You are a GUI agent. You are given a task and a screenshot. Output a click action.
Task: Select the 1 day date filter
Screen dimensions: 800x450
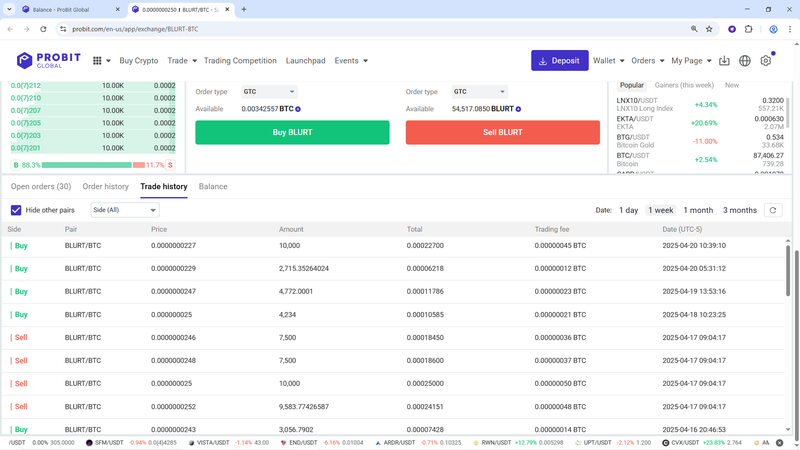[x=629, y=210]
